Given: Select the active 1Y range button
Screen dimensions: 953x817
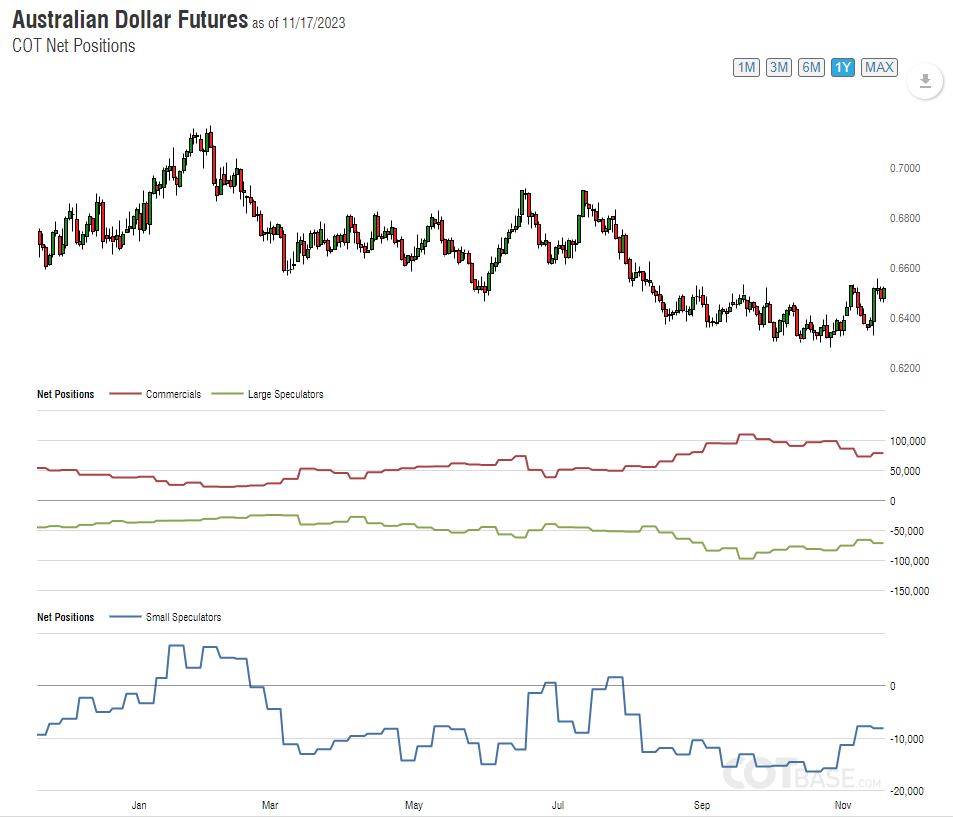Looking at the screenshot, I should [843, 67].
